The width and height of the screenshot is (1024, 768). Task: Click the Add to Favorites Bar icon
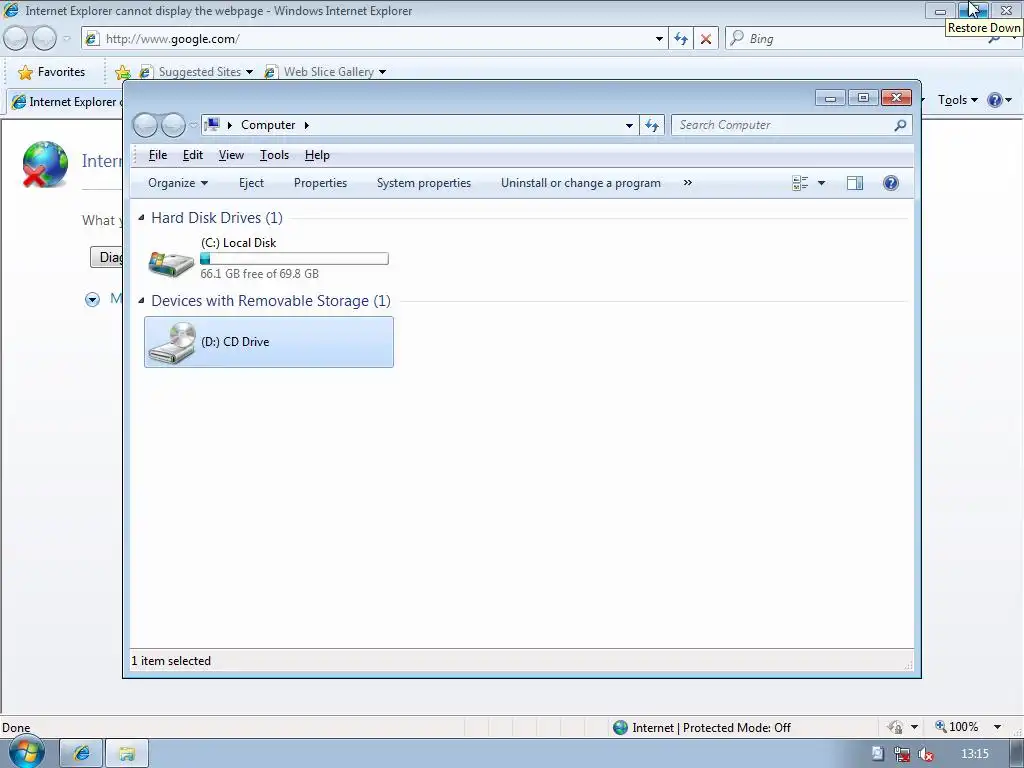(122, 72)
